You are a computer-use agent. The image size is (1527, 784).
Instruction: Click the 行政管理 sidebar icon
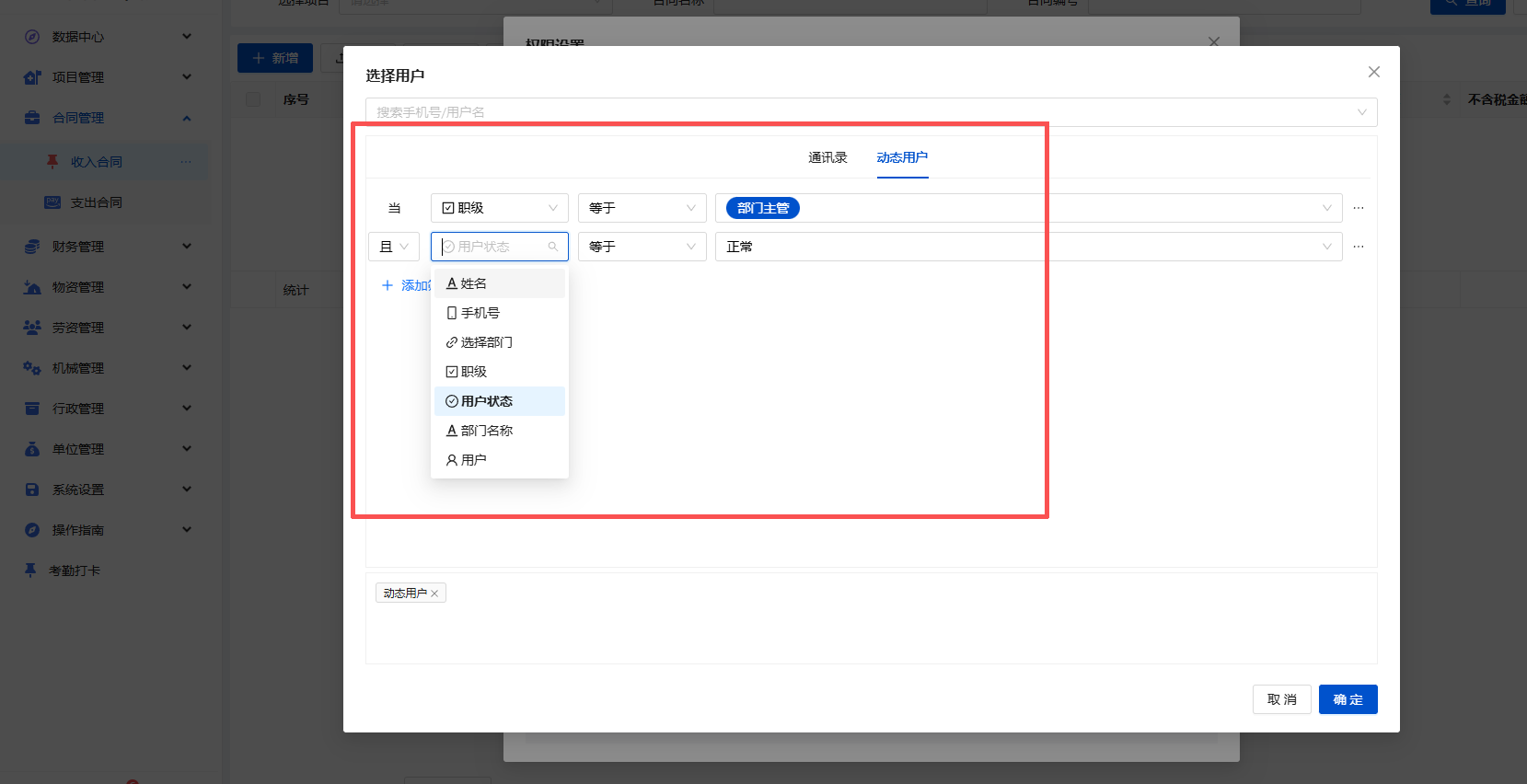click(x=32, y=409)
